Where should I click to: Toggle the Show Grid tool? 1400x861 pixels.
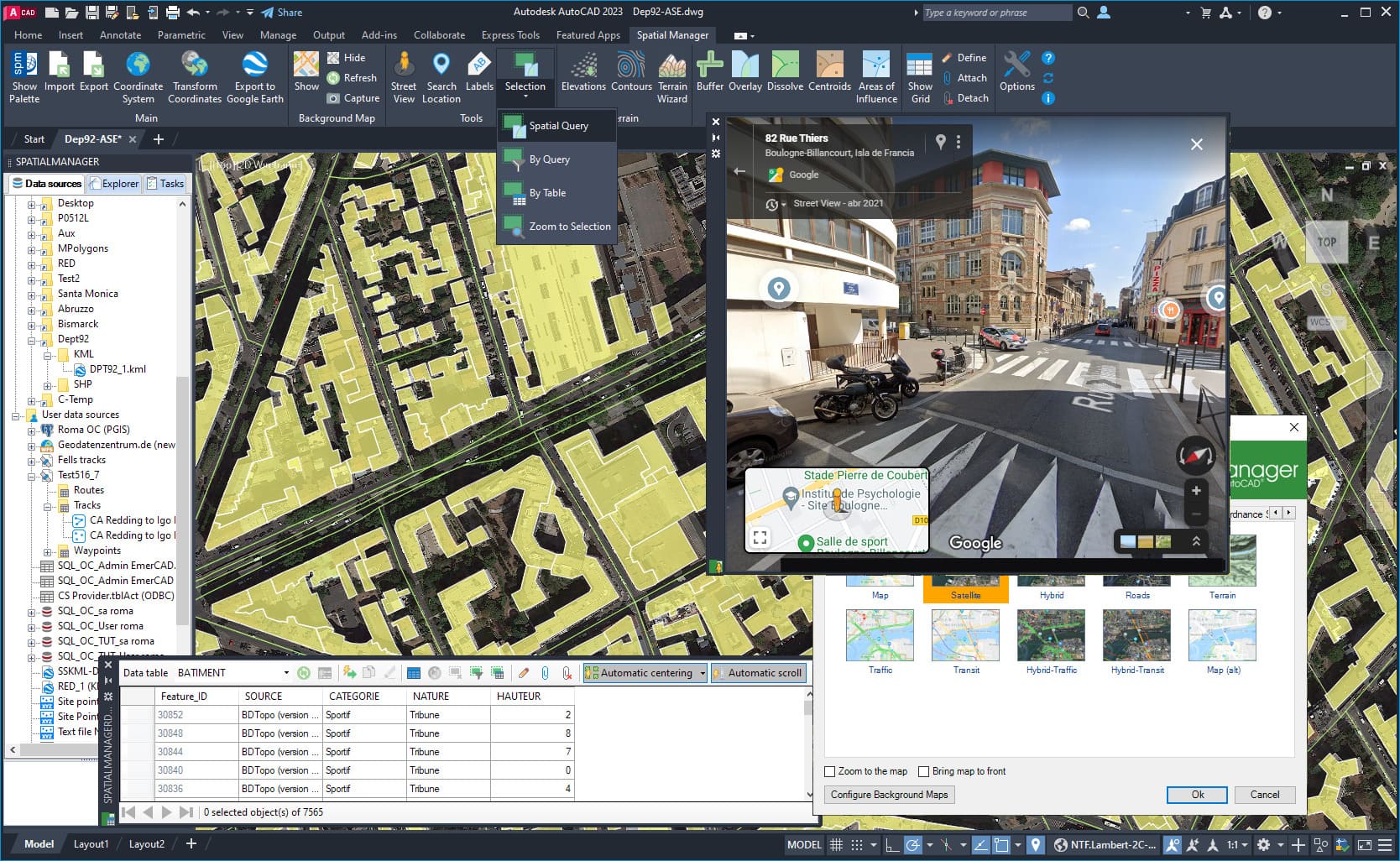coord(919,76)
